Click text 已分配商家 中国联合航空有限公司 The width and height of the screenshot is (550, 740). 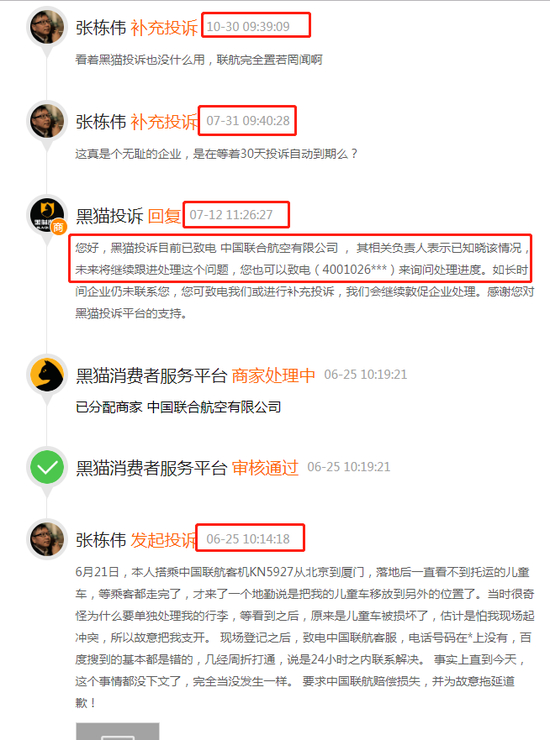[178, 407]
